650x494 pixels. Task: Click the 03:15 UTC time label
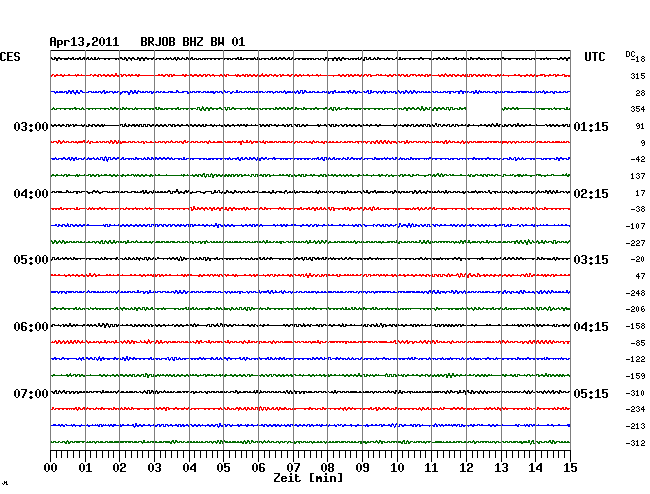(591, 260)
